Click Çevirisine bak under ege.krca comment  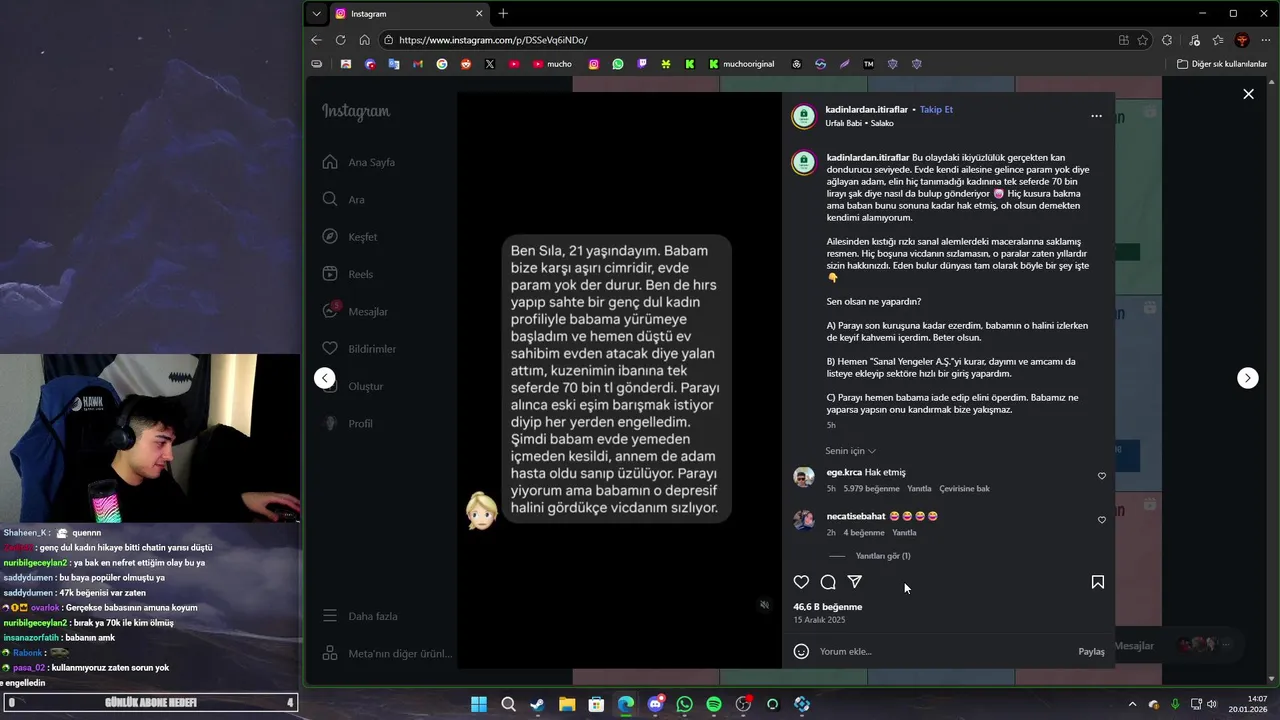coord(964,489)
